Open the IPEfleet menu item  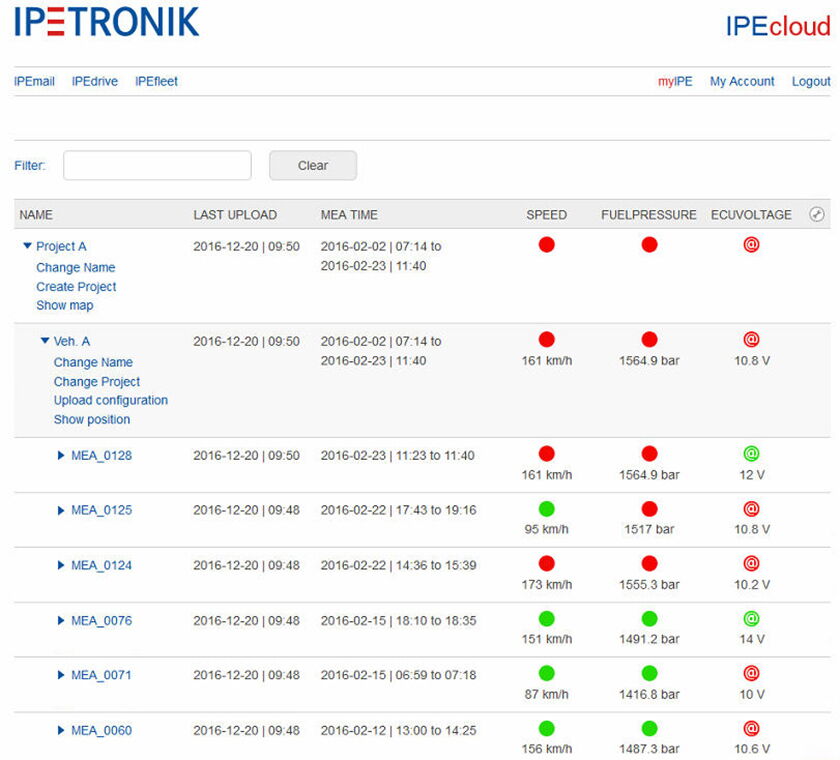[x=156, y=82]
